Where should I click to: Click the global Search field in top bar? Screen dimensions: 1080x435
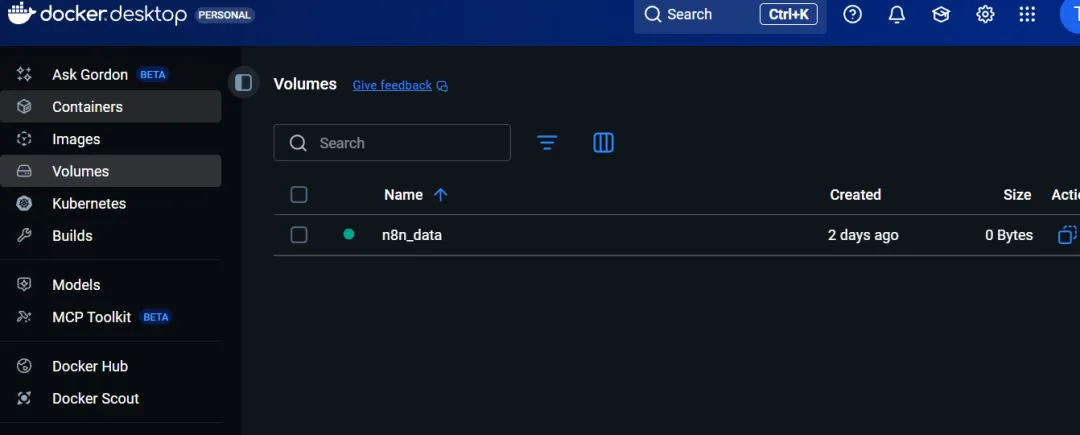(730, 14)
